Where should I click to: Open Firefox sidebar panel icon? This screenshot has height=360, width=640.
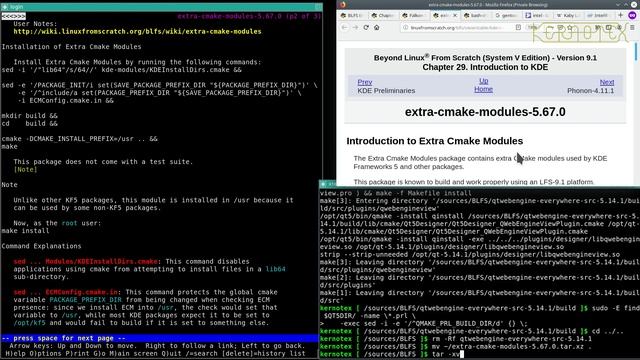[x=609, y=27]
